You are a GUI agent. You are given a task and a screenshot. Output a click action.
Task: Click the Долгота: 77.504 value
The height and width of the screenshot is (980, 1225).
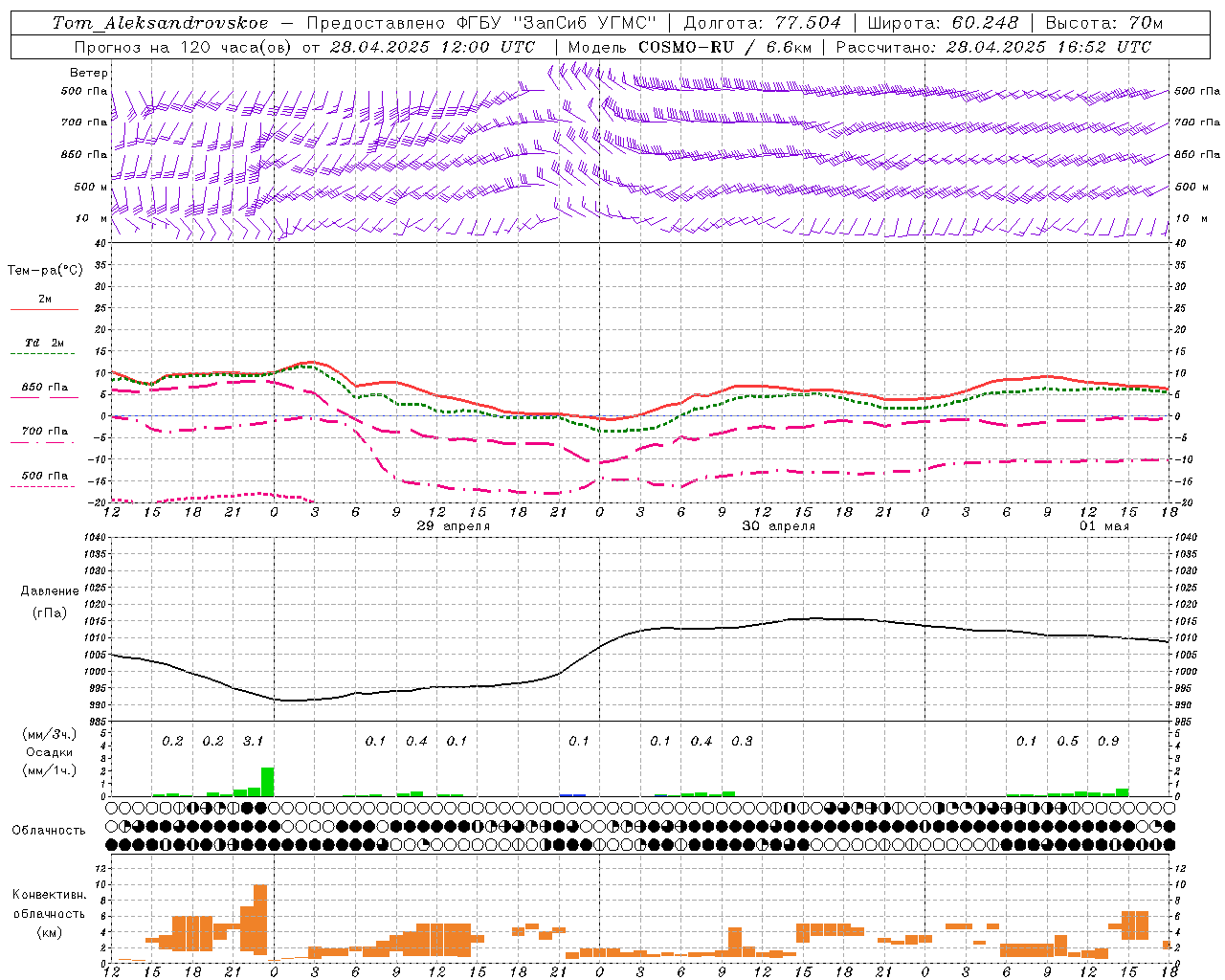(x=763, y=23)
